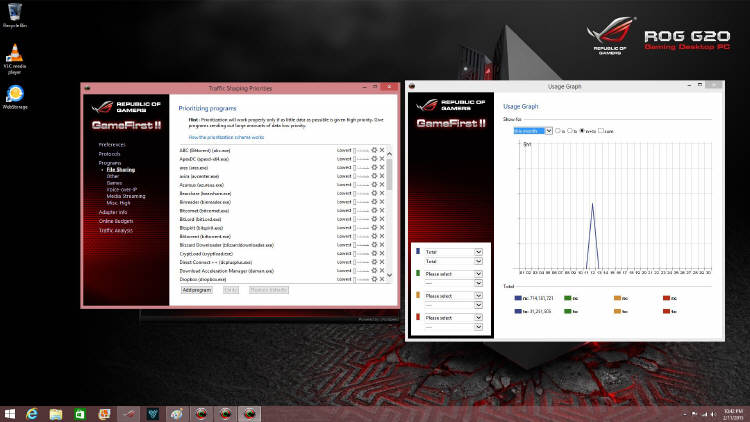Viewport: 750px width, 422px height.
Task: Open Please select dropdown beside red marker
Action: tap(453, 318)
